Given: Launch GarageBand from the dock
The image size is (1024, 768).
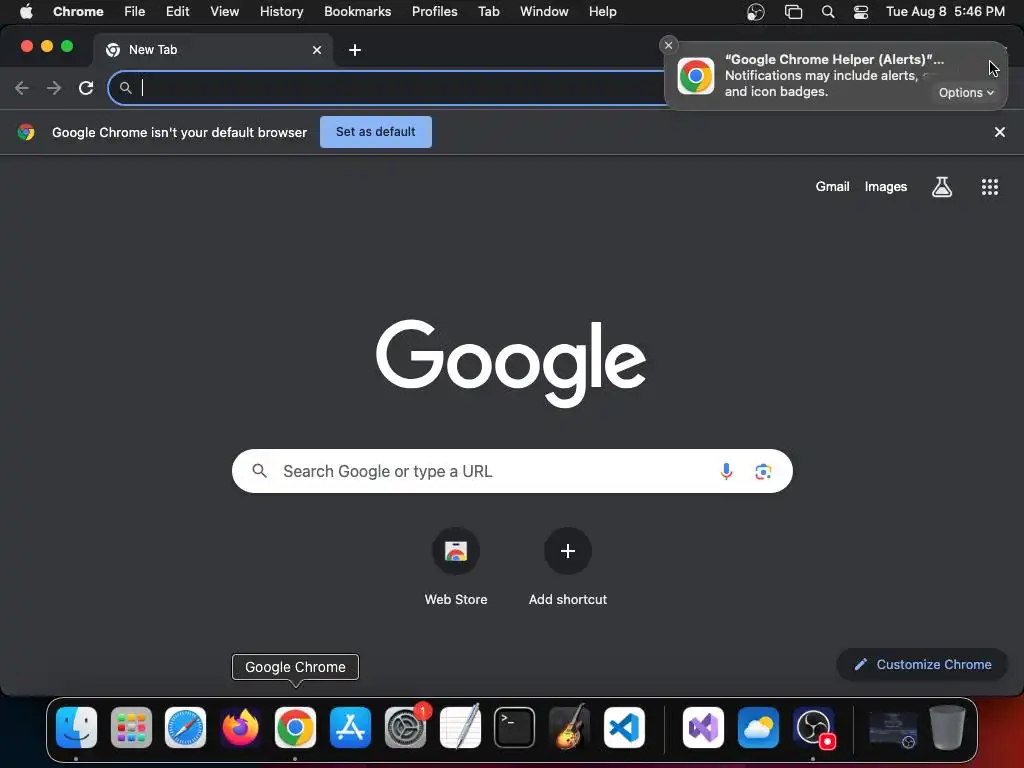Looking at the screenshot, I should [x=569, y=727].
